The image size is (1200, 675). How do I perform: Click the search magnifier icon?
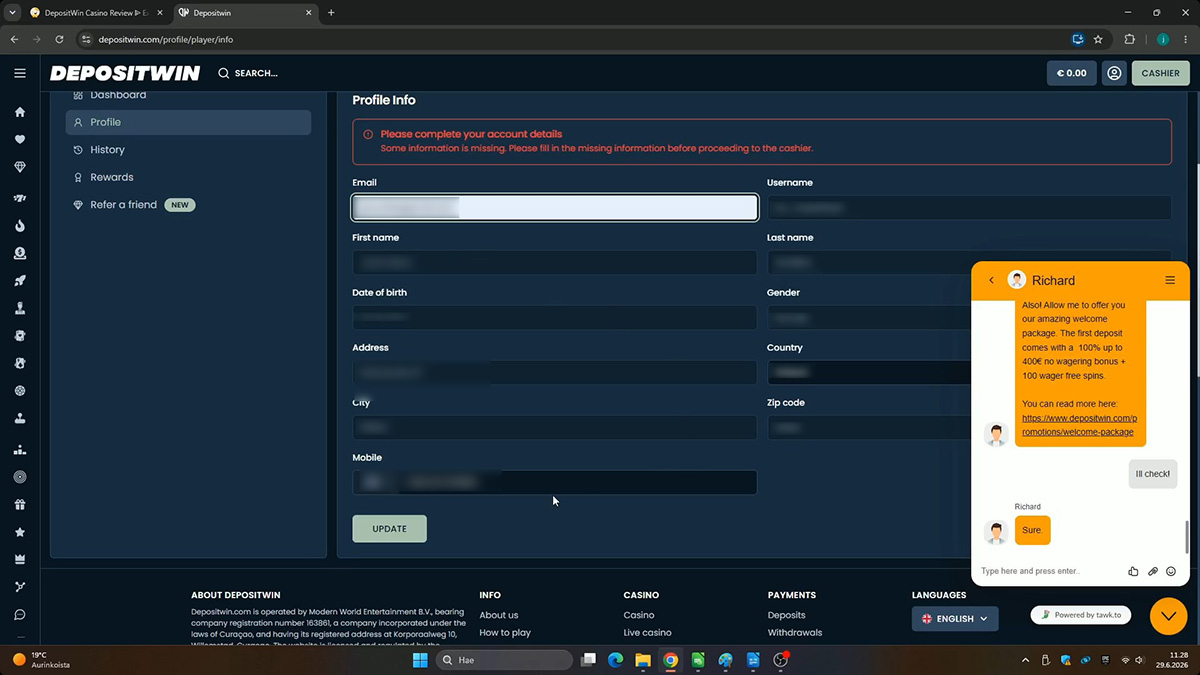[x=223, y=73]
